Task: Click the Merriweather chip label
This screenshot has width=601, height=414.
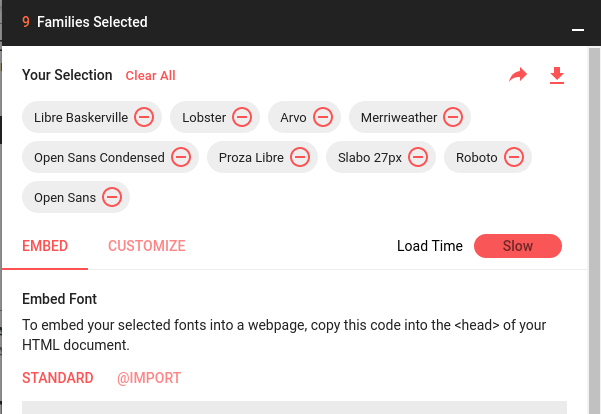Action: (399, 117)
